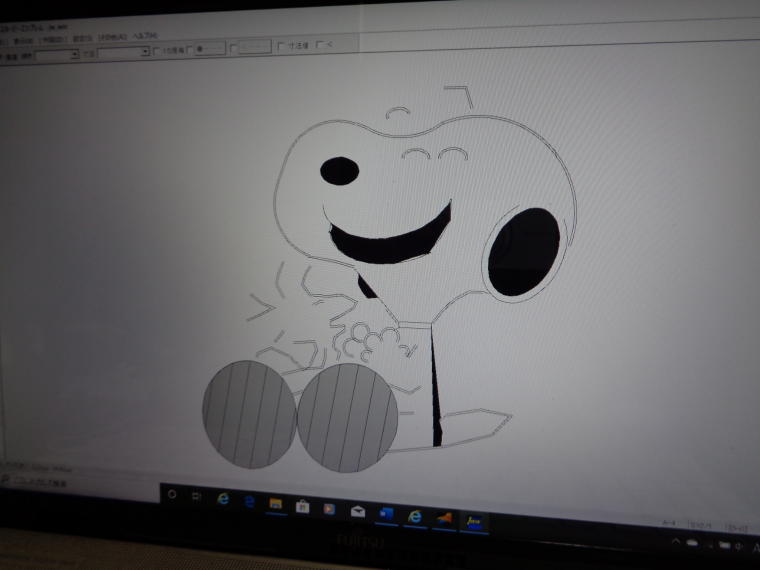Open File Explorer from the taskbar
760x570 pixels.
275,503
